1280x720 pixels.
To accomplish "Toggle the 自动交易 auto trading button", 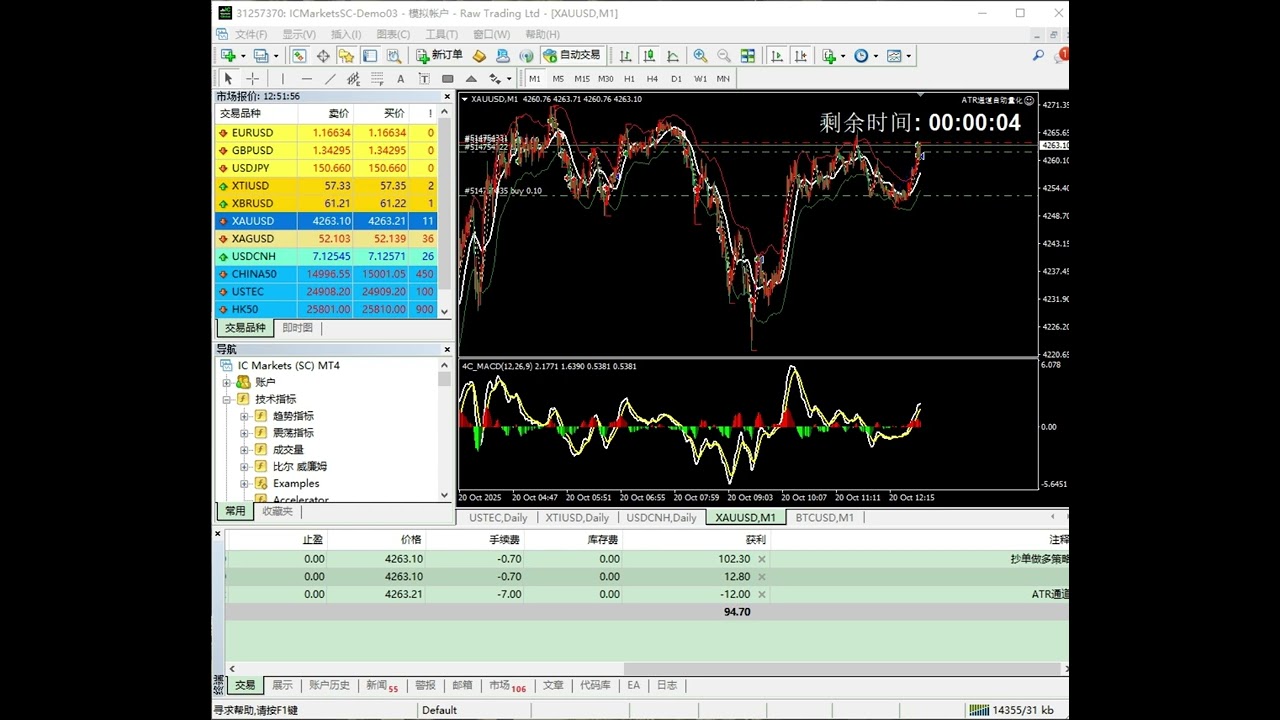I will coord(572,56).
